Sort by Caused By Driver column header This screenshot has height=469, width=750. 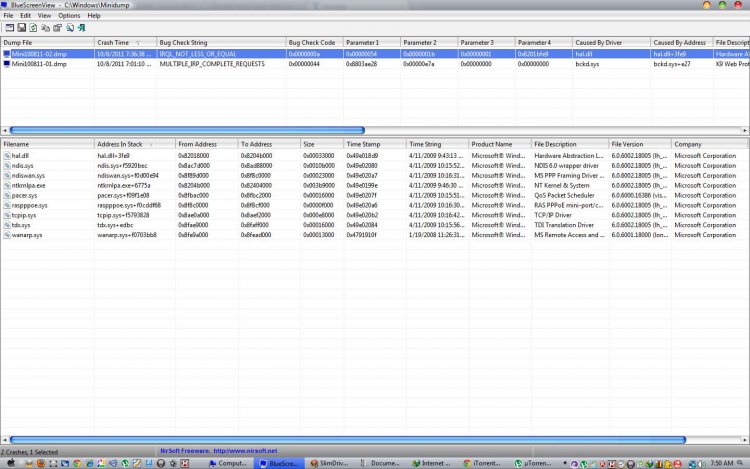pos(611,43)
